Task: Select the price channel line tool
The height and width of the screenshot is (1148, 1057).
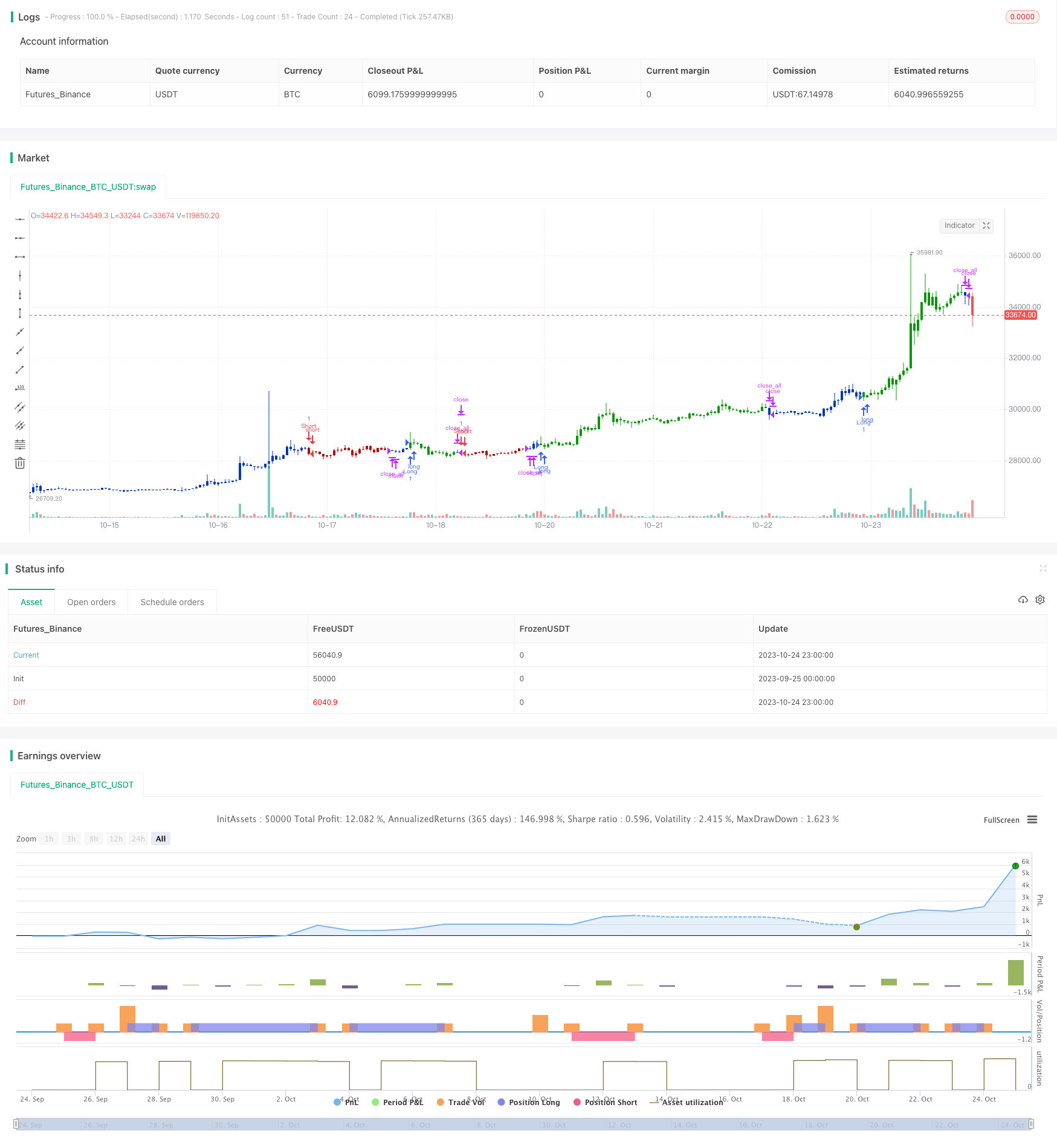Action: pyautogui.click(x=20, y=407)
